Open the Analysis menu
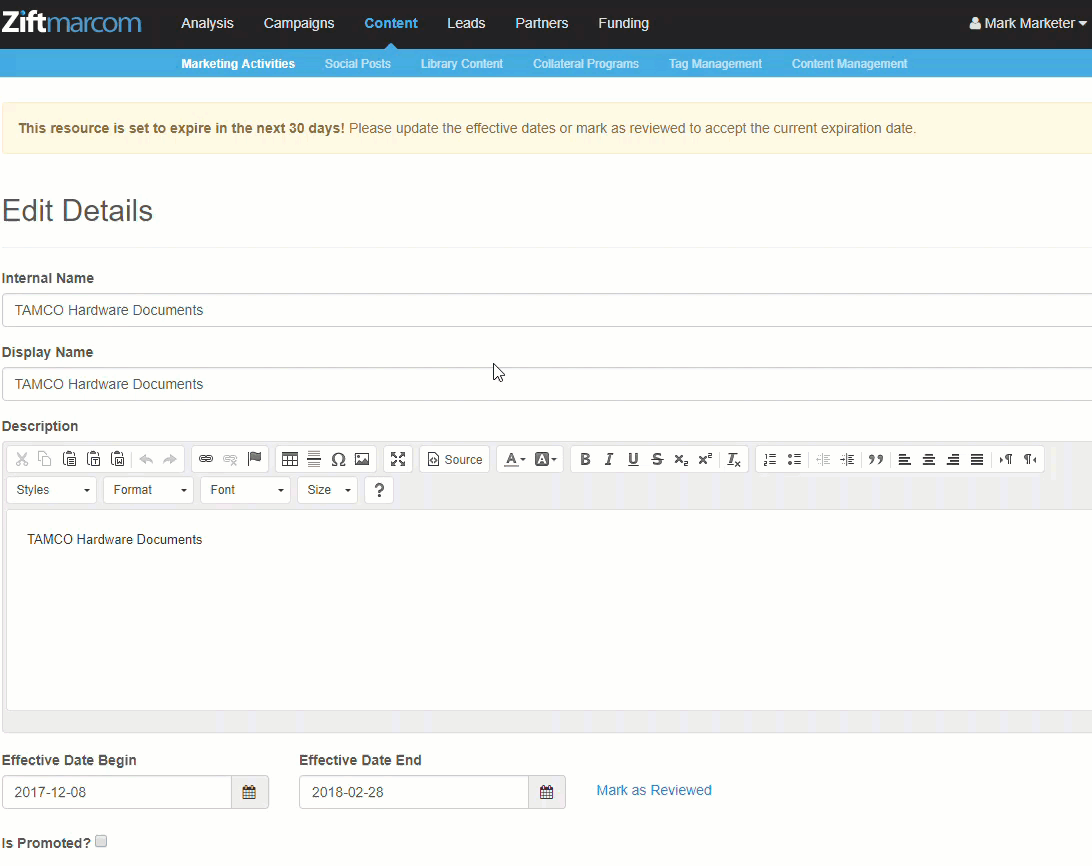This screenshot has width=1092, height=866. coord(208,23)
